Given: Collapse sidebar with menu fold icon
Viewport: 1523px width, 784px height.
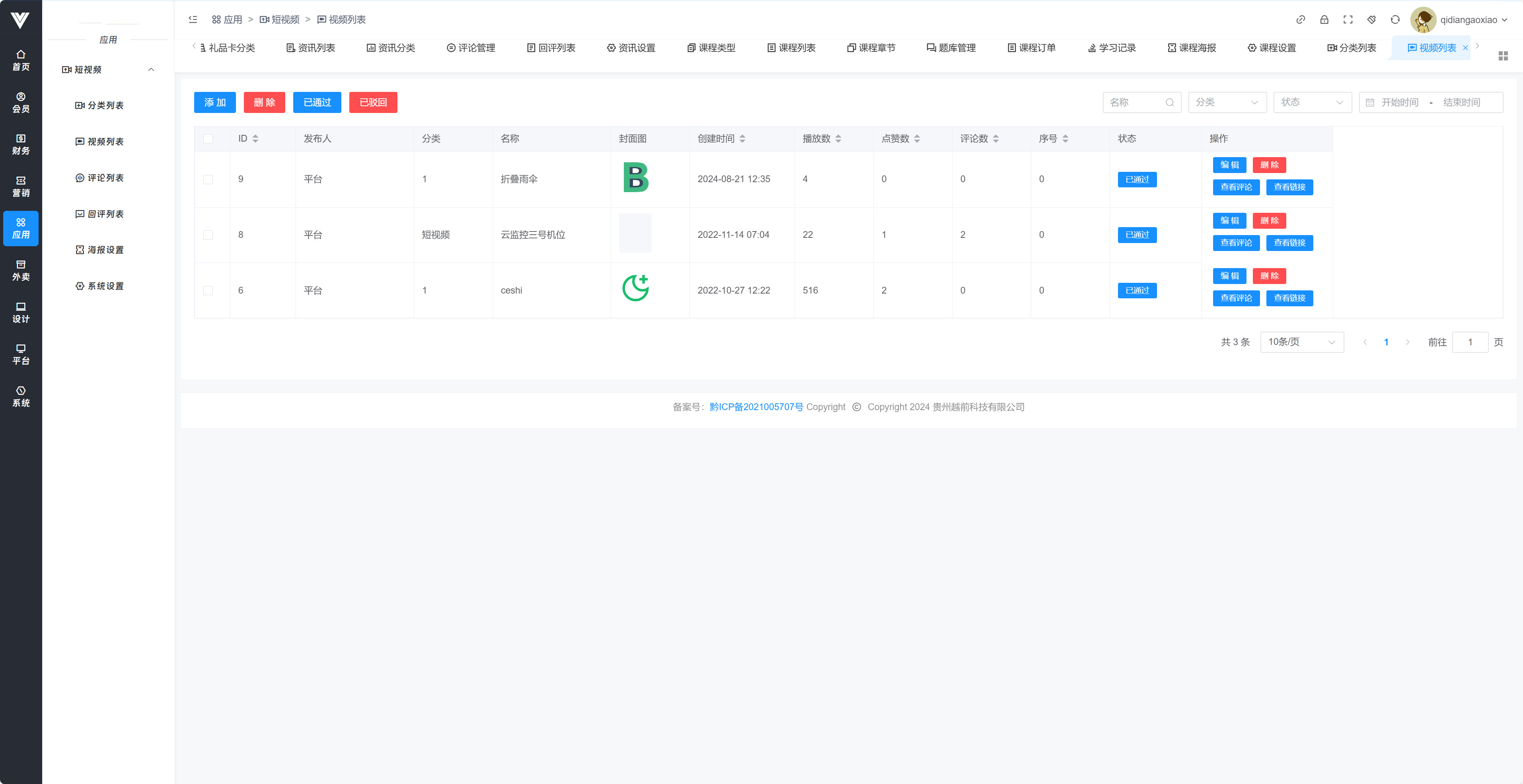Looking at the screenshot, I should (193, 19).
